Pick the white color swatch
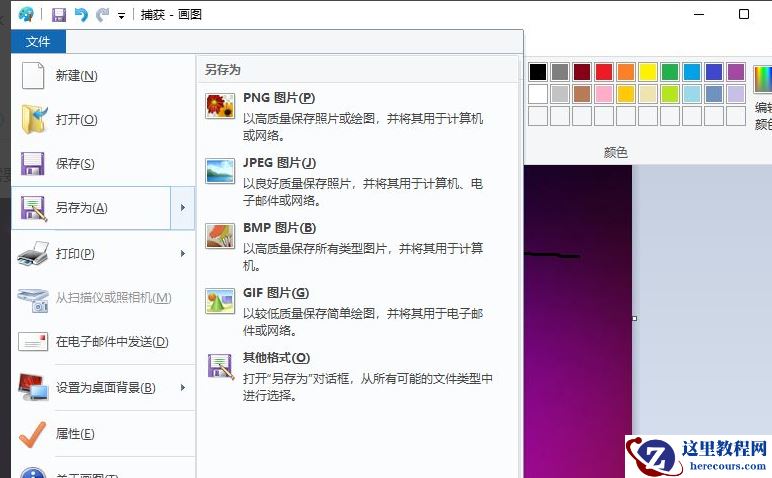 tap(538, 94)
